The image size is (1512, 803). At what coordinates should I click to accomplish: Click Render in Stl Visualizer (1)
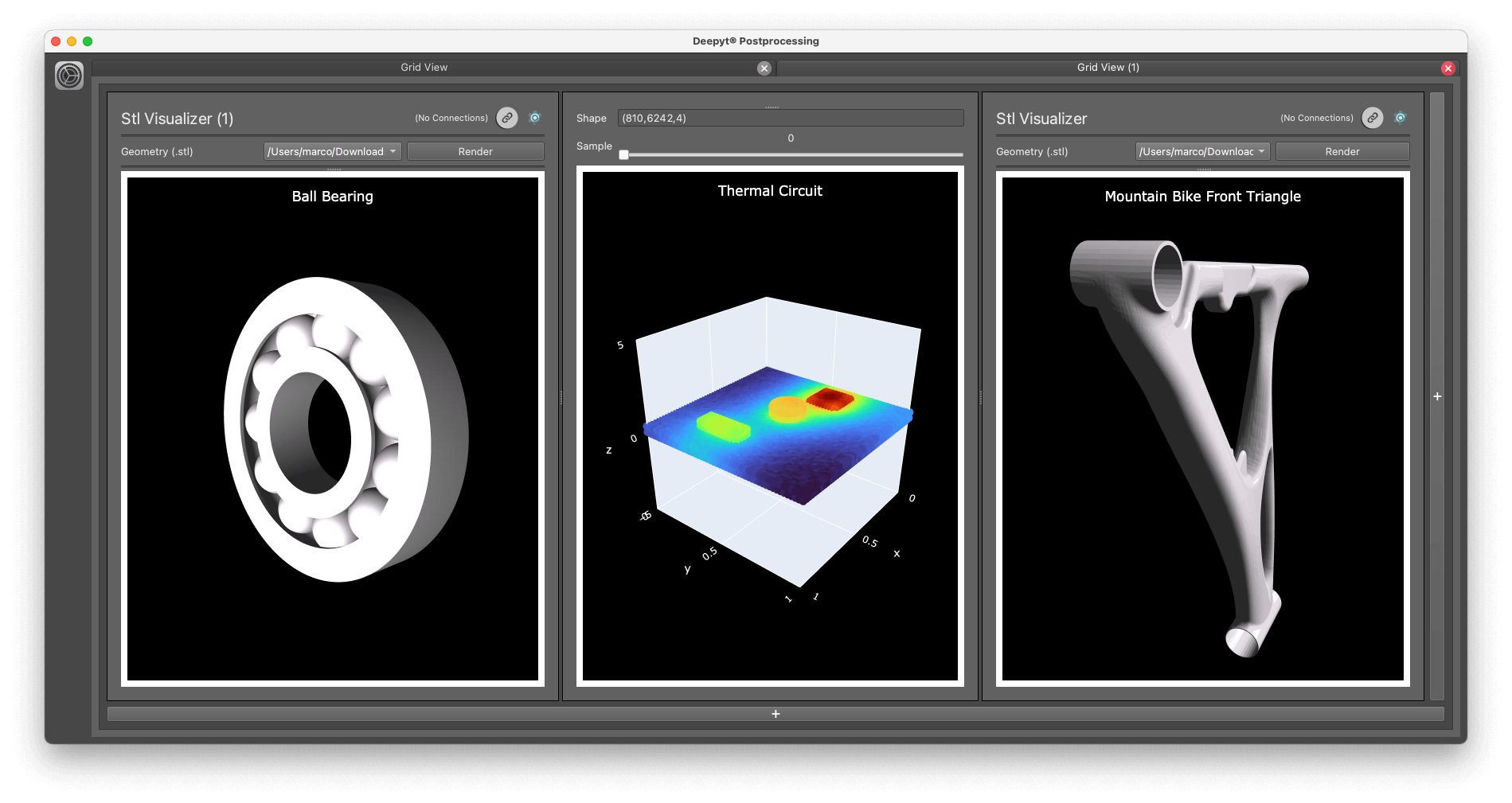(x=475, y=151)
